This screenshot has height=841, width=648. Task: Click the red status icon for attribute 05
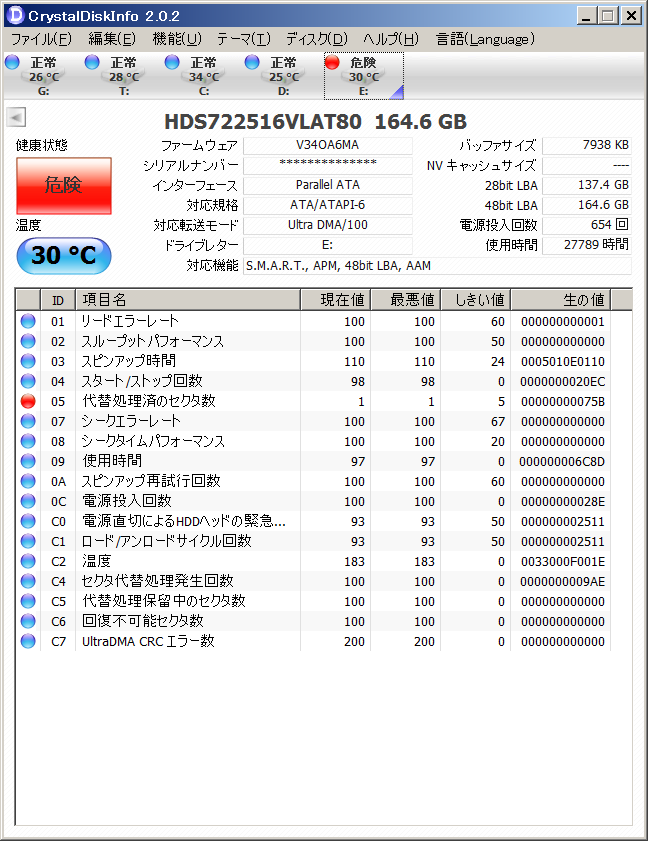coord(28,401)
